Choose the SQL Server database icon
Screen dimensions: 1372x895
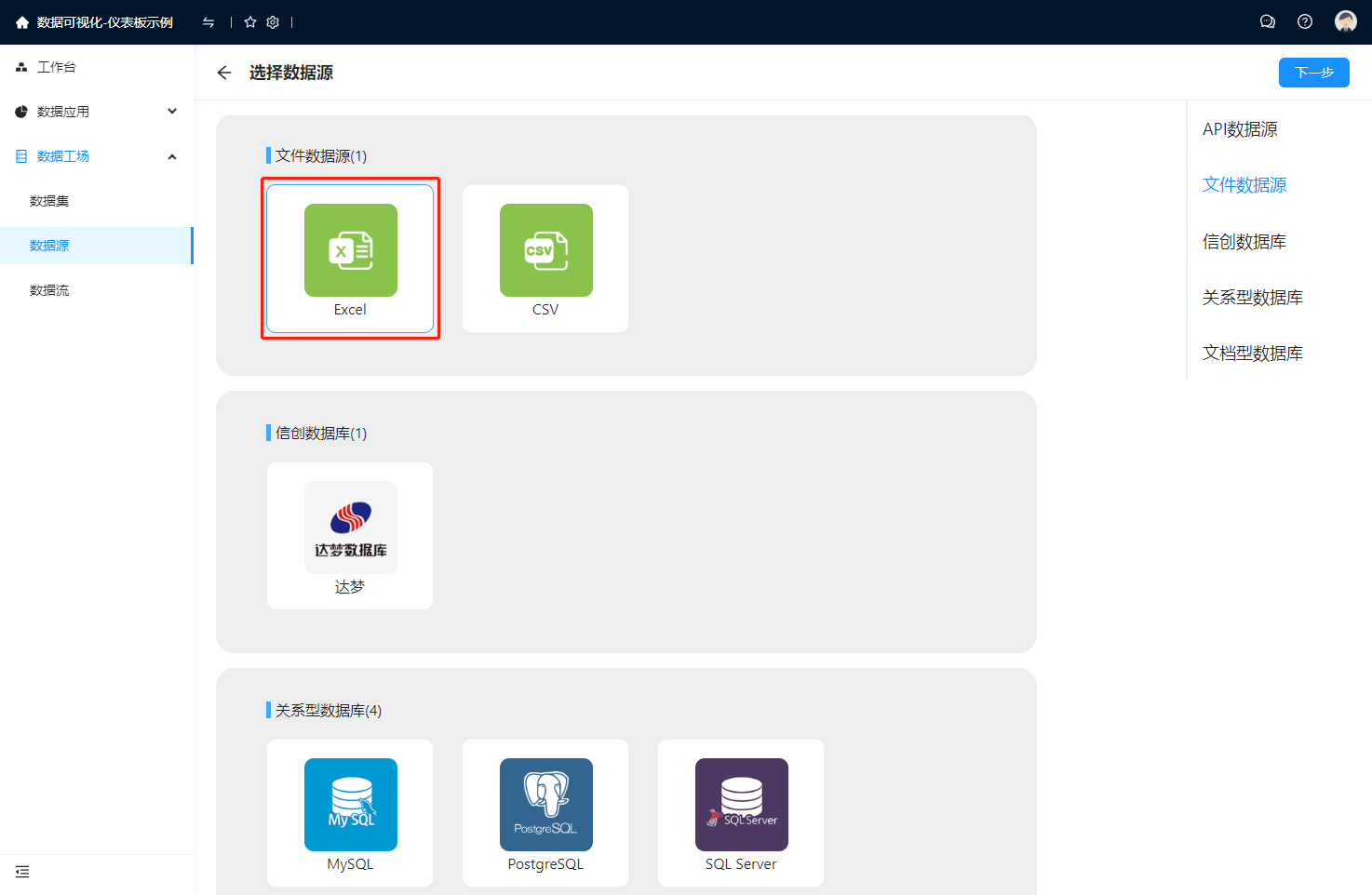click(x=741, y=805)
